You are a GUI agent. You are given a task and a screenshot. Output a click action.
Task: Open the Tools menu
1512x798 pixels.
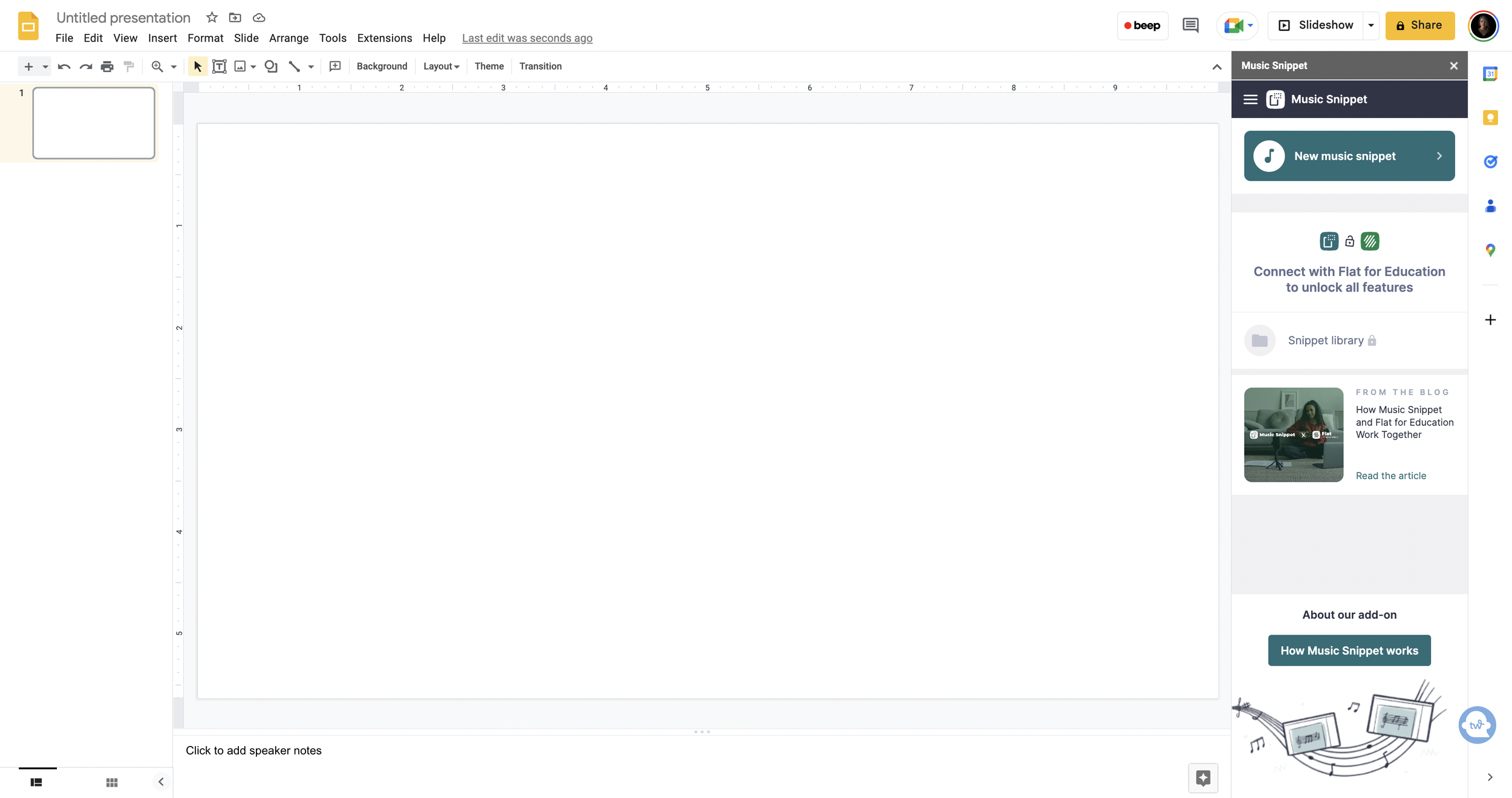click(x=333, y=38)
